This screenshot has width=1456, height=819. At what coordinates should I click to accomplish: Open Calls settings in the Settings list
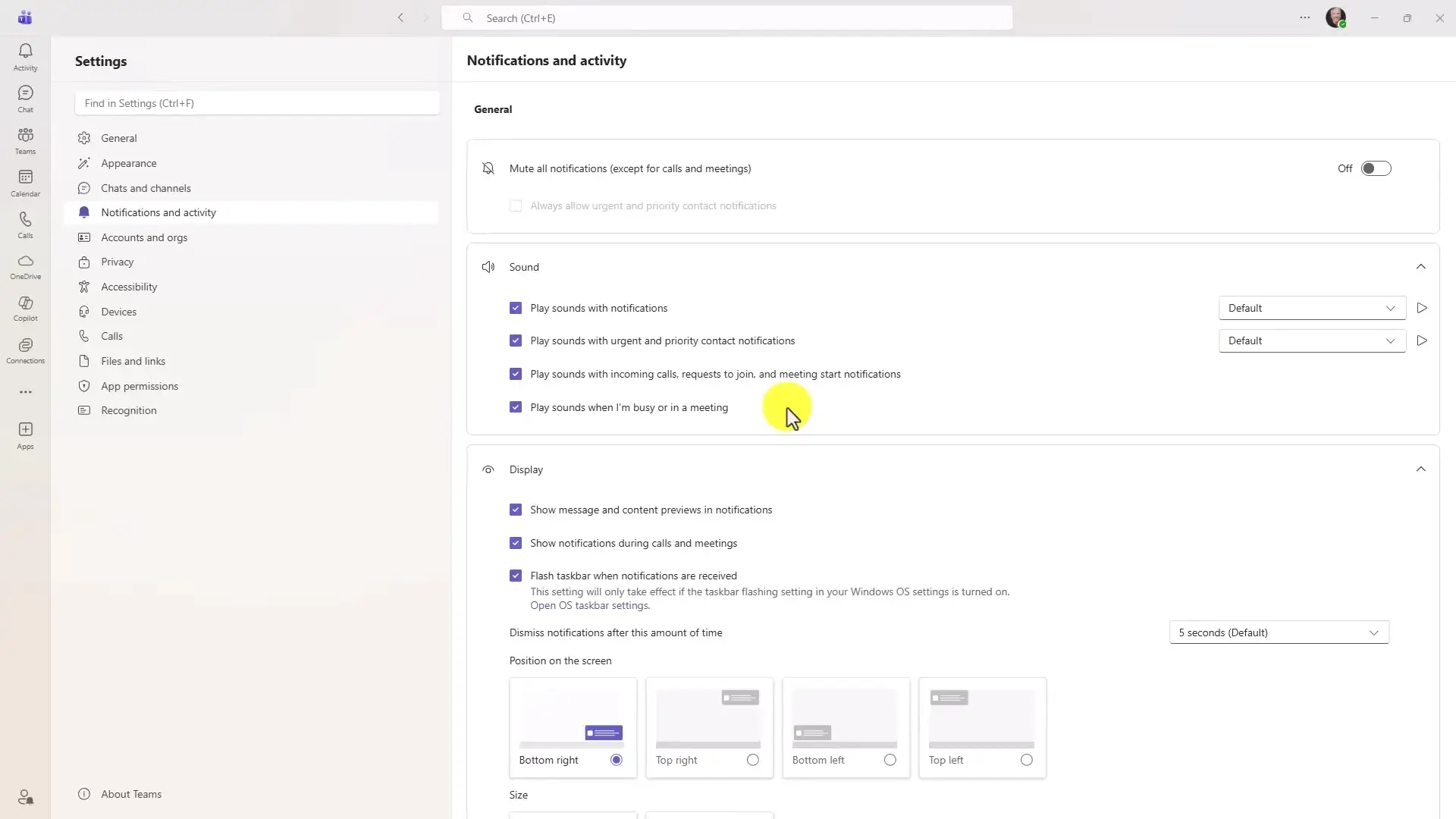click(251, 336)
